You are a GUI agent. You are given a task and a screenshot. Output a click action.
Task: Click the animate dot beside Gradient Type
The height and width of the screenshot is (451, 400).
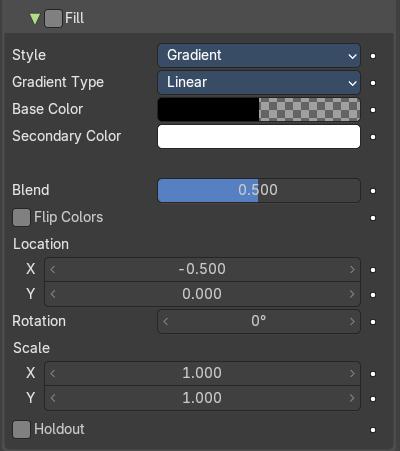pos(373,83)
